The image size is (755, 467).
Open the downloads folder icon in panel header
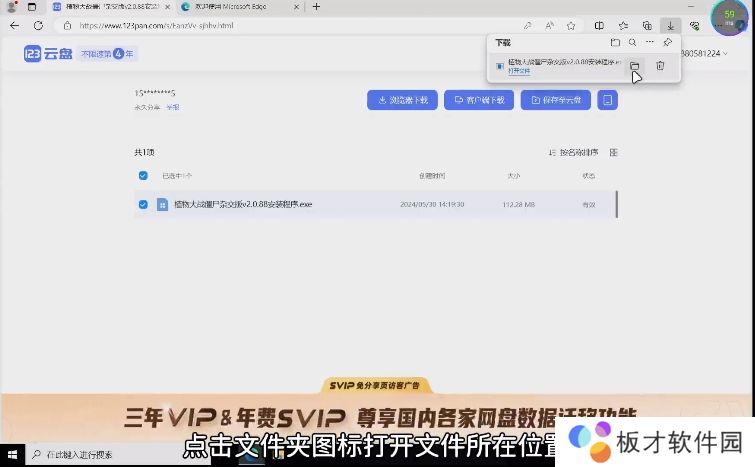click(615, 43)
